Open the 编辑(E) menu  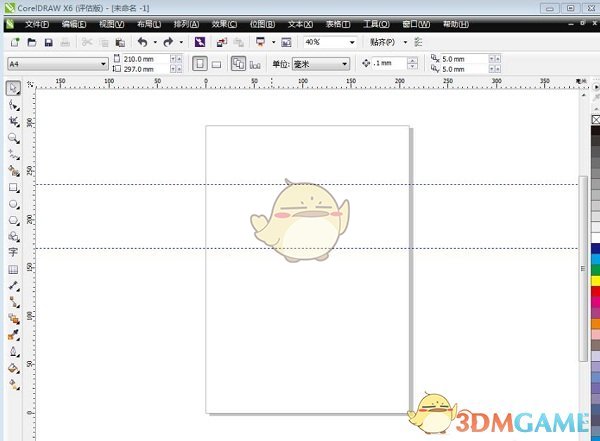[74, 24]
